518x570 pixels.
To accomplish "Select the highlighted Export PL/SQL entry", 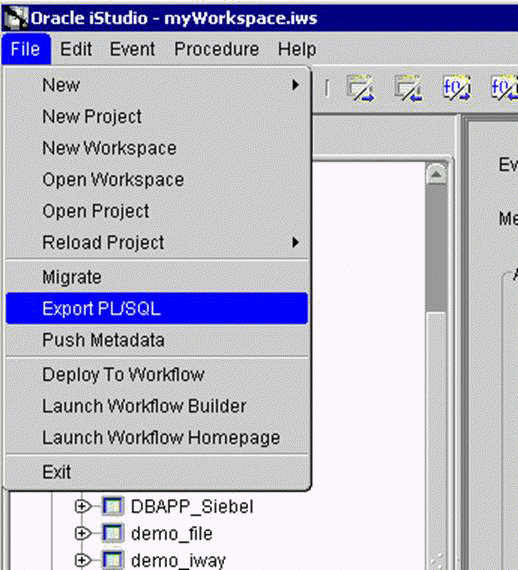I will [157, 308].
